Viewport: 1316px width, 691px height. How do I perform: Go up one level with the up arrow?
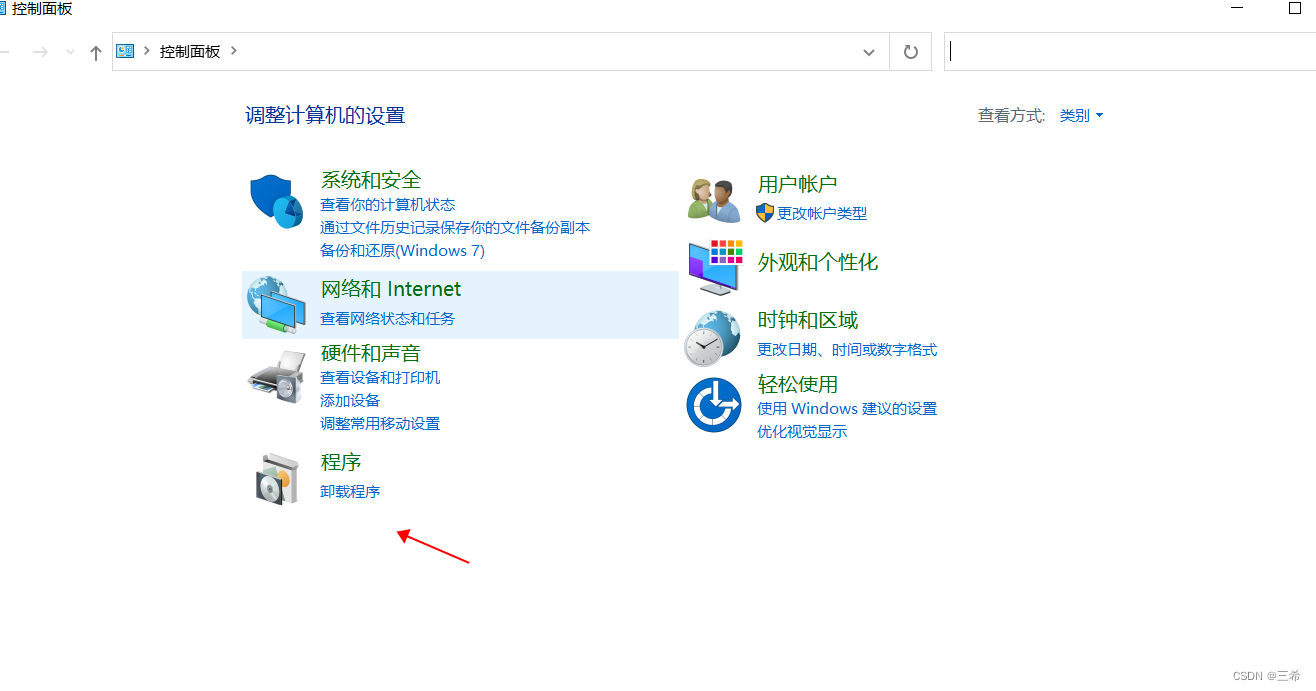pos(96,52)
